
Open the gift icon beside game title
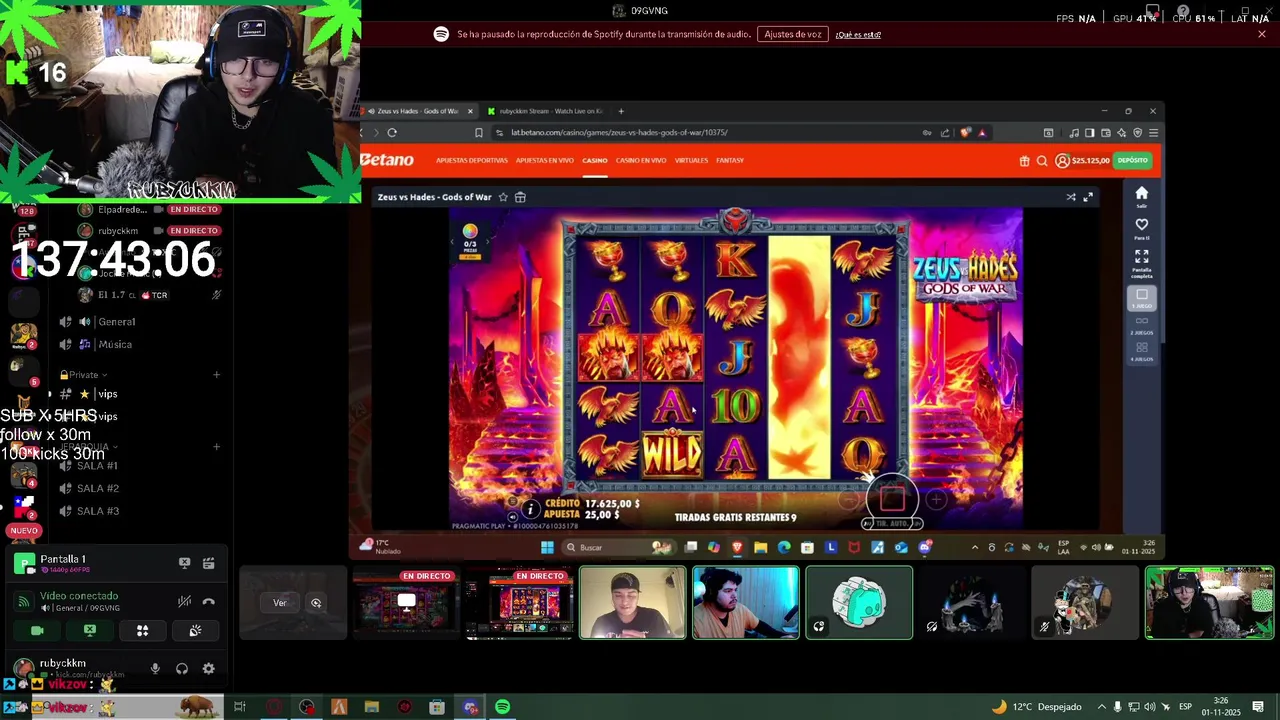click(x=520, y=197)
